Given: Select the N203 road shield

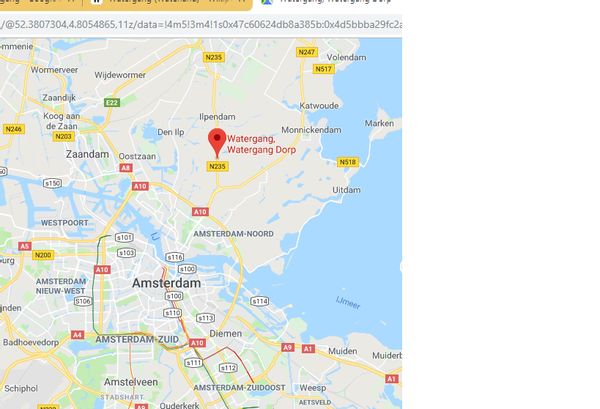Looking at the screenshot, I should (64, 137).
